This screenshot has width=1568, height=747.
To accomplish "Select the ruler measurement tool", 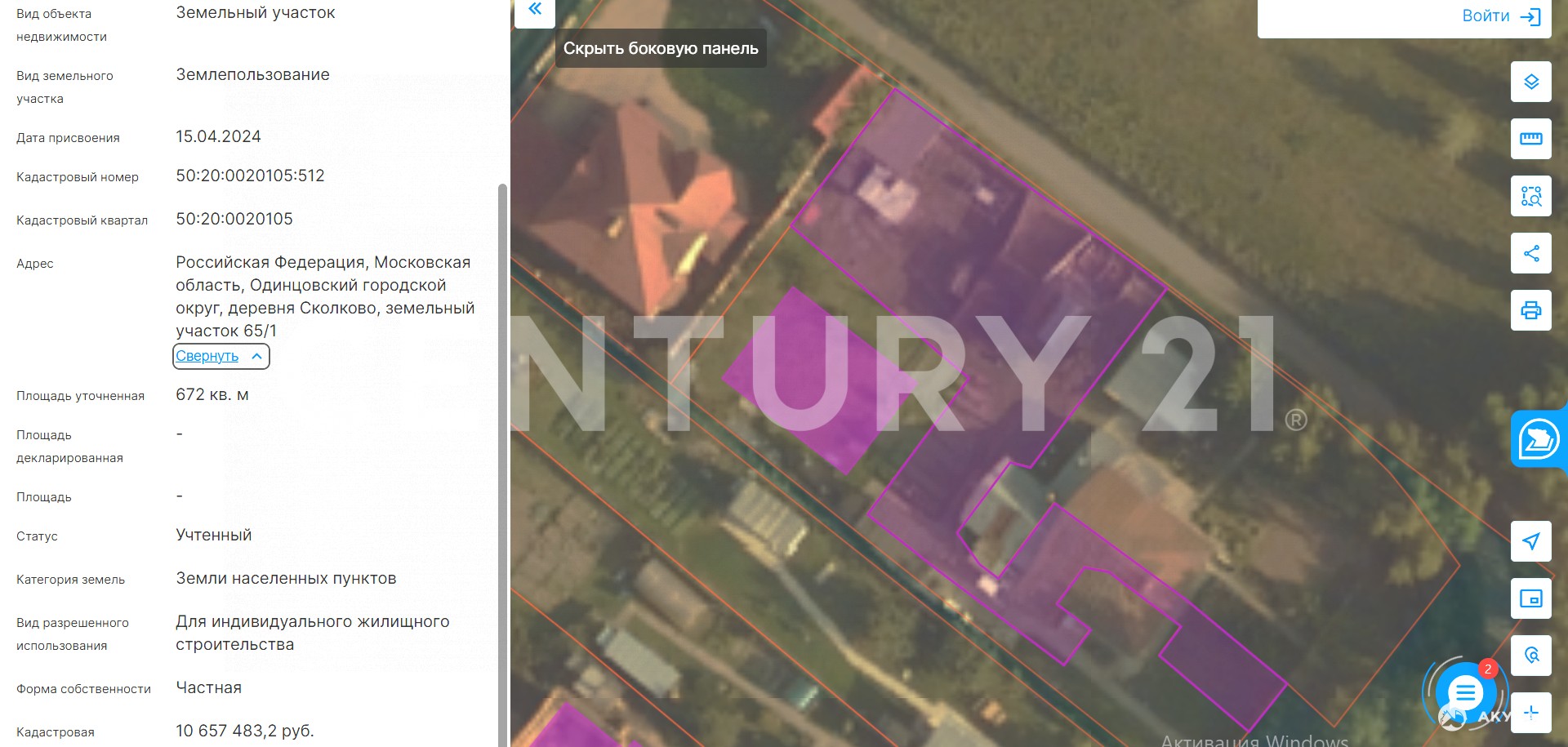I will tap(1530, 139).
